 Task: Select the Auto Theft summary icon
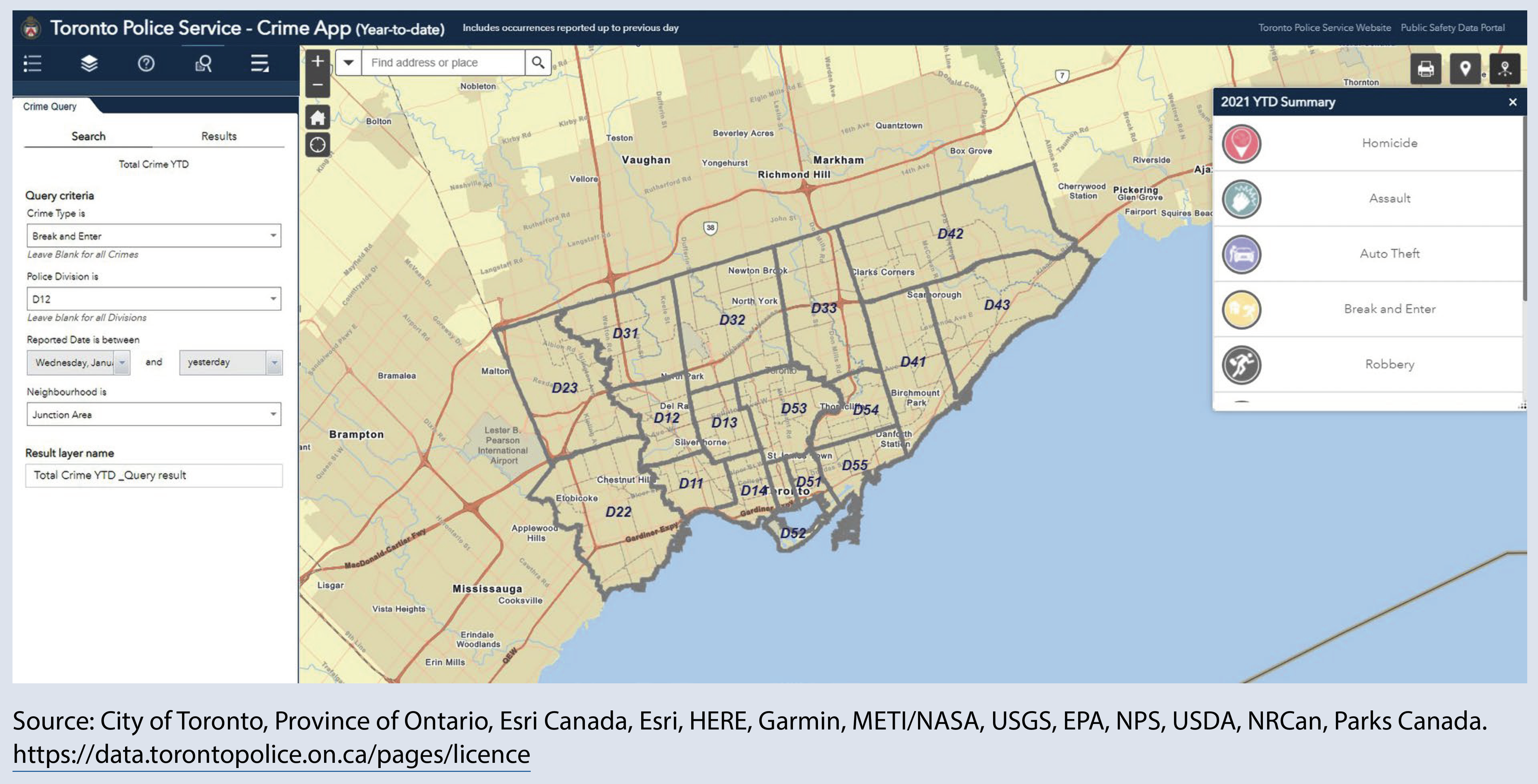(1241, 254)
